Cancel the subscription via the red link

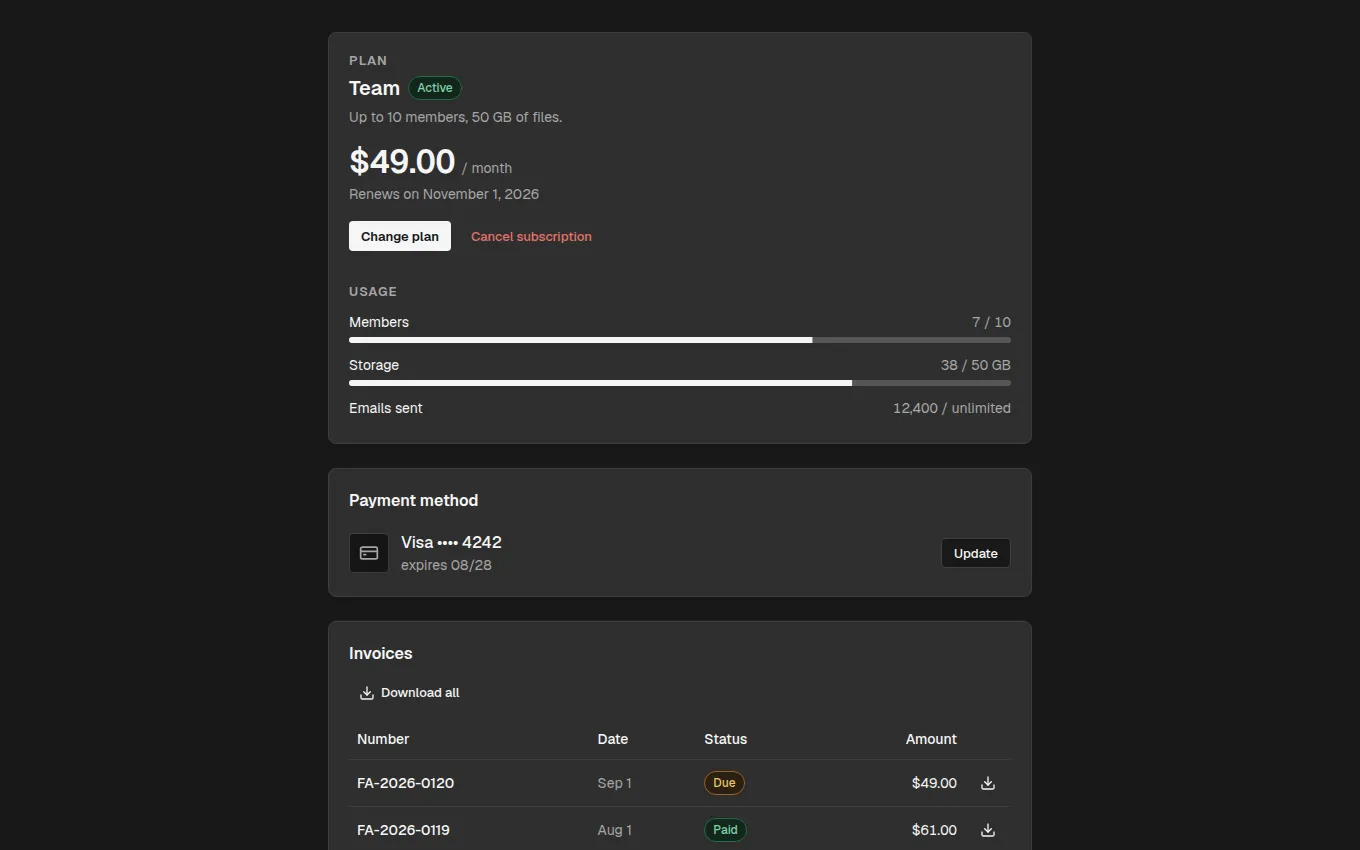[531, 236]
